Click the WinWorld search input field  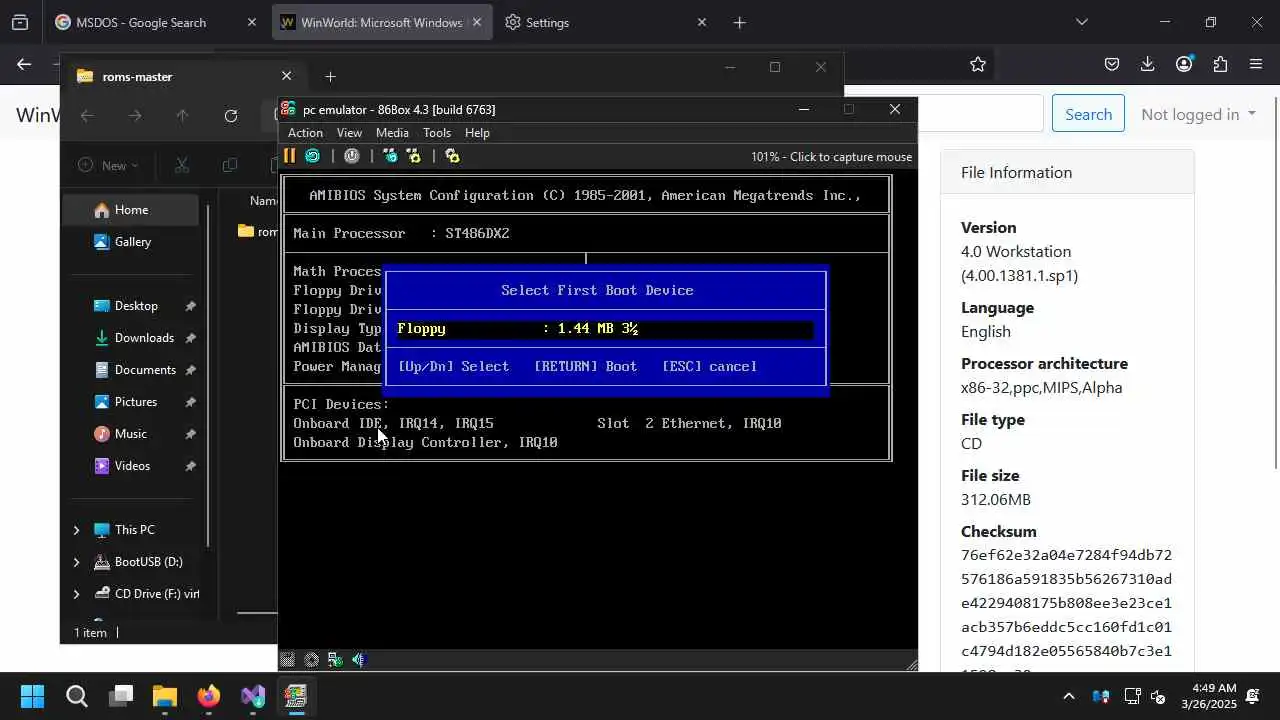[x=980, y=114]
